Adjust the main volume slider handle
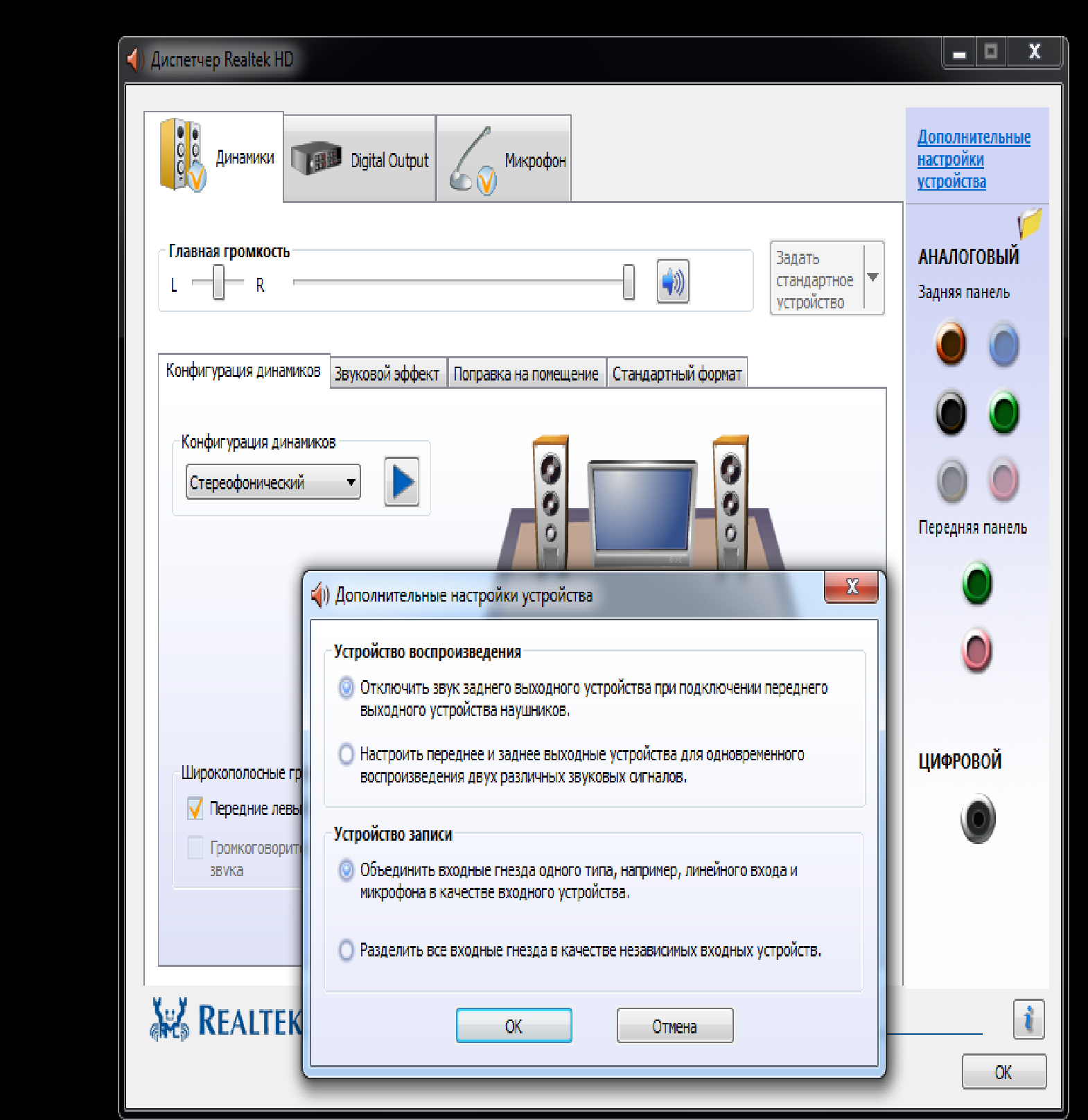 coord(629,281)
